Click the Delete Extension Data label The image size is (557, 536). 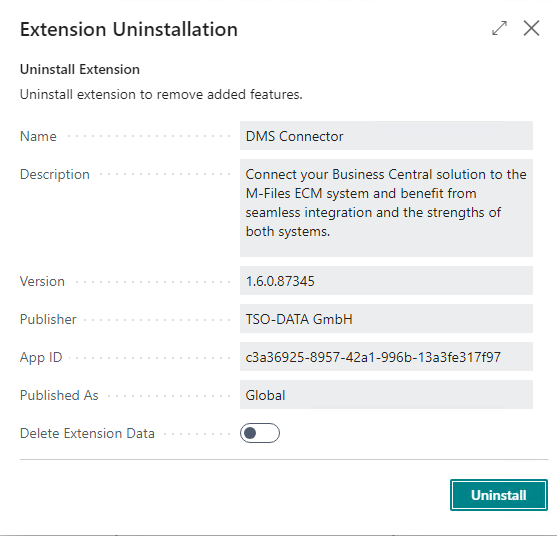(87, 433)
